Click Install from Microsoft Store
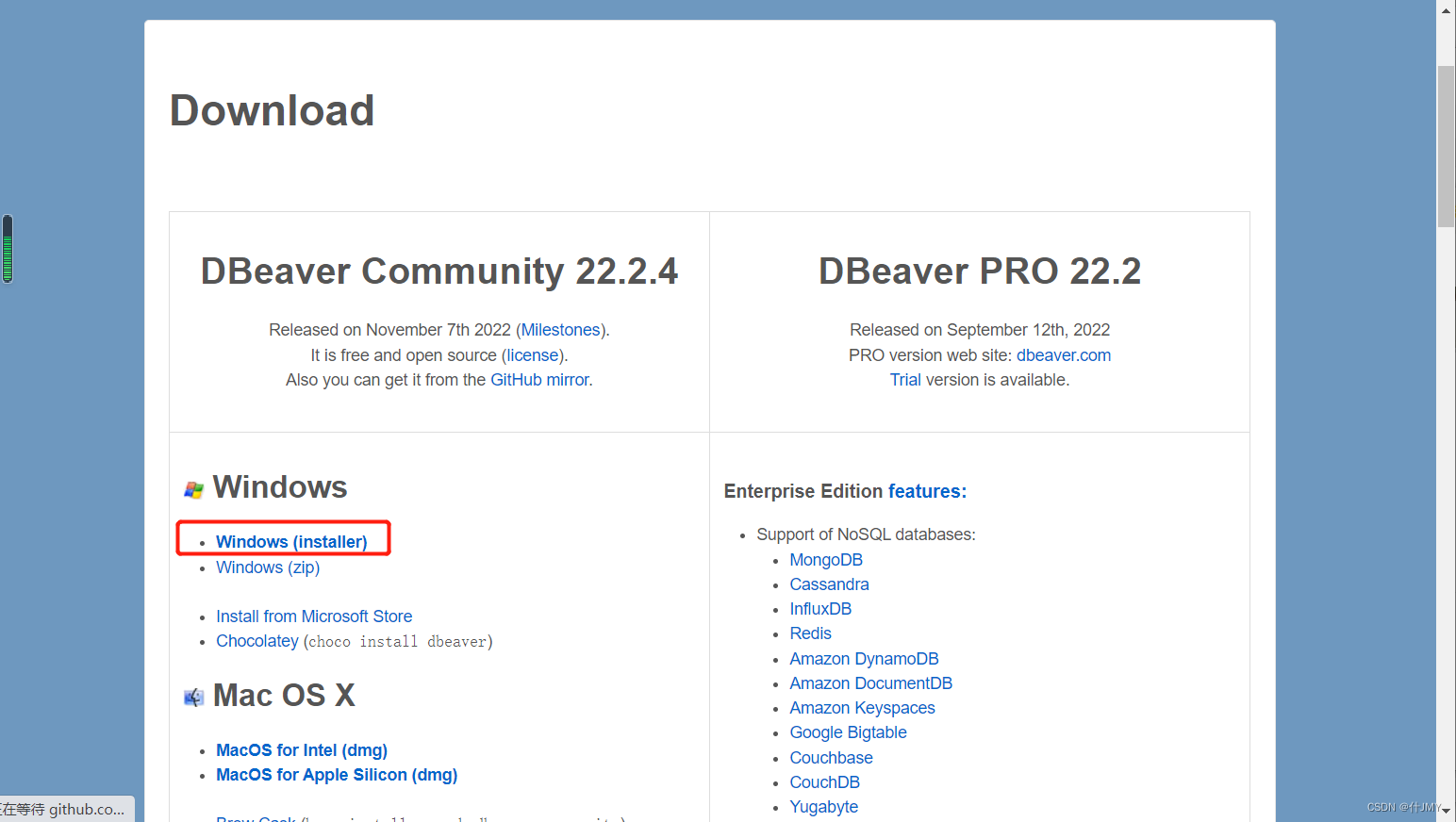The height and width of the screenshot is (822, 1456). click(314, 616)
